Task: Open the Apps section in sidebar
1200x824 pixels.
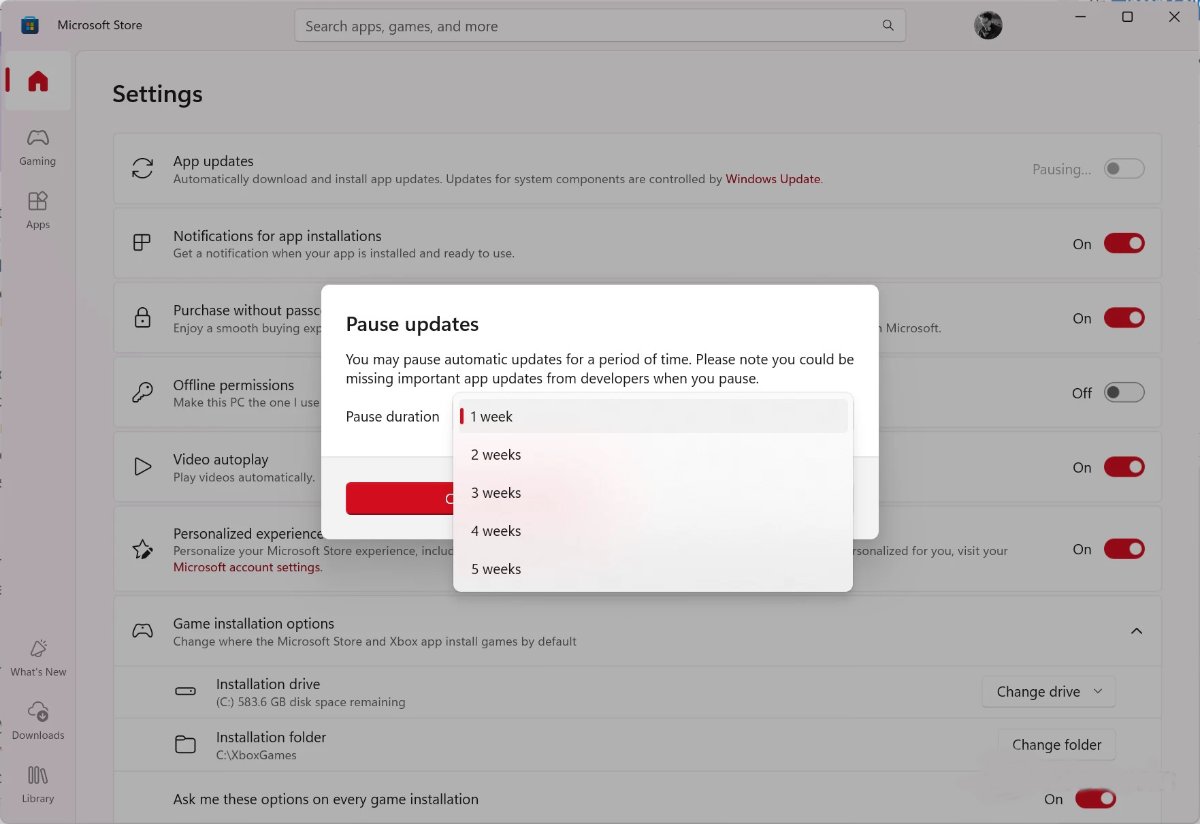Action: click(38, 211)
